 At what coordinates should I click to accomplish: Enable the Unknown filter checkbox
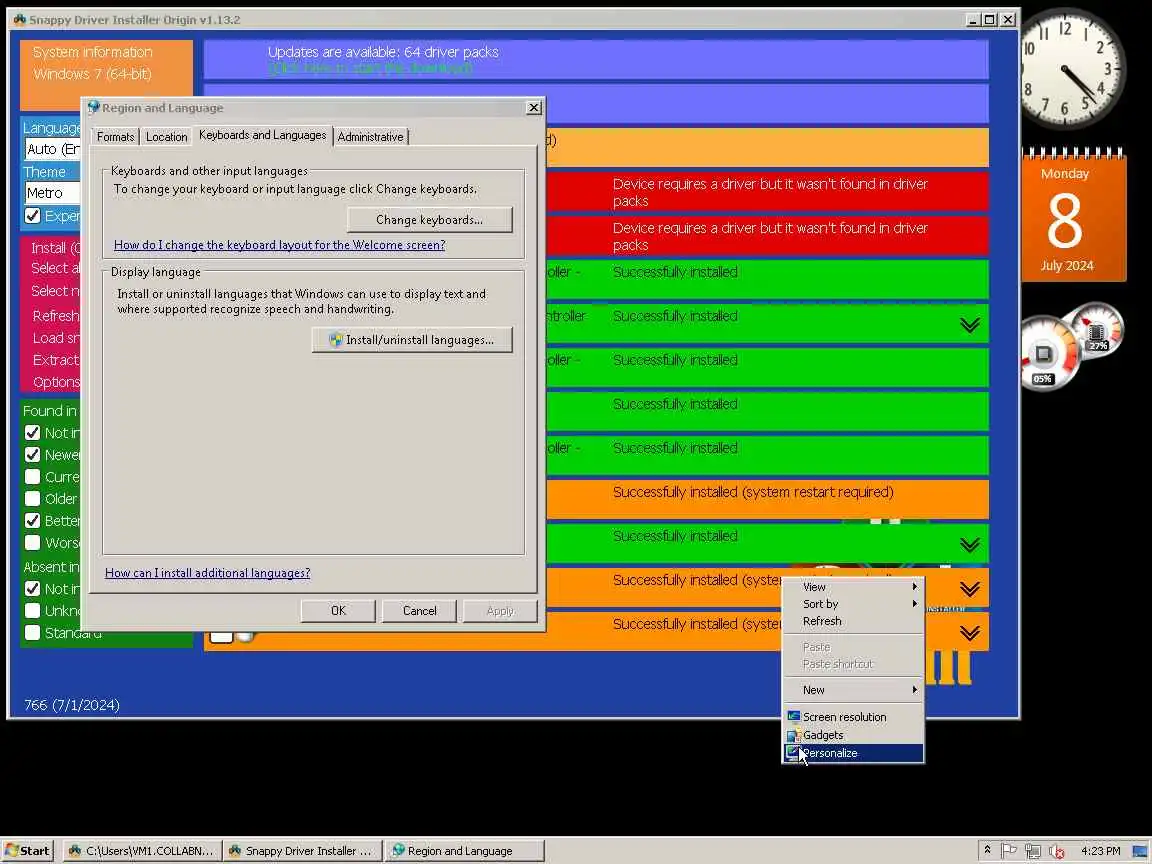click(x=32, y=610)
